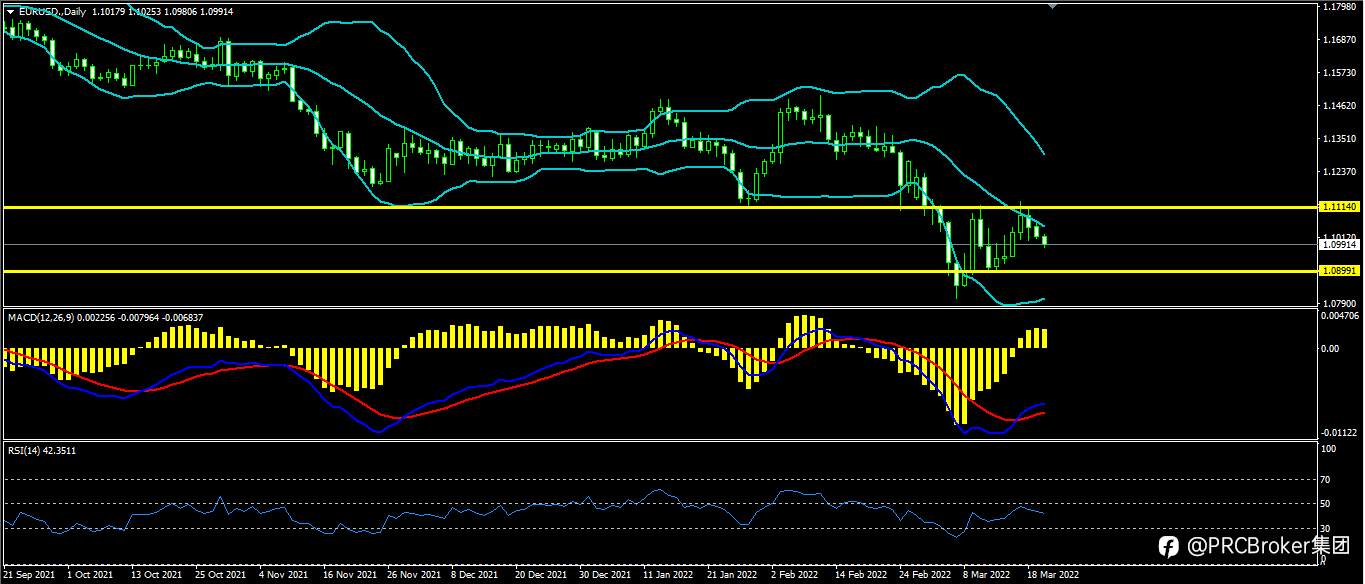The width and height of the screenshot is (1365, 584).
Task: Click the RSI scale value 30
Action: coord(1327,528)
